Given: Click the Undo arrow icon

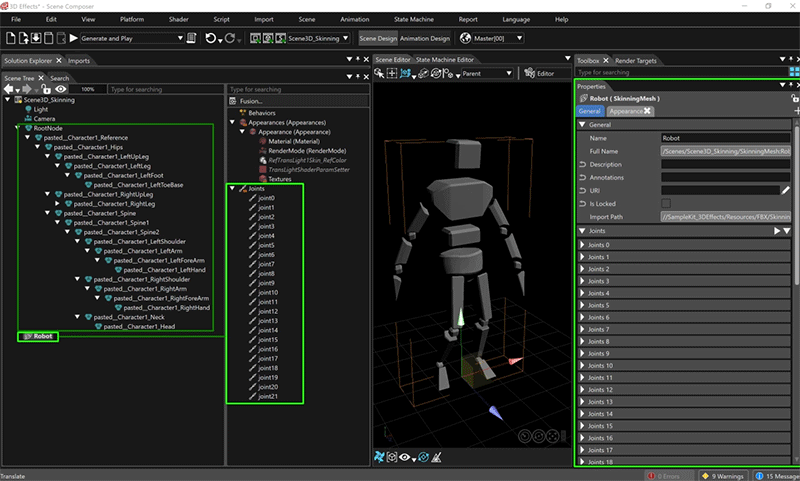Looking at the screenshot, I should tap(211, 38).
